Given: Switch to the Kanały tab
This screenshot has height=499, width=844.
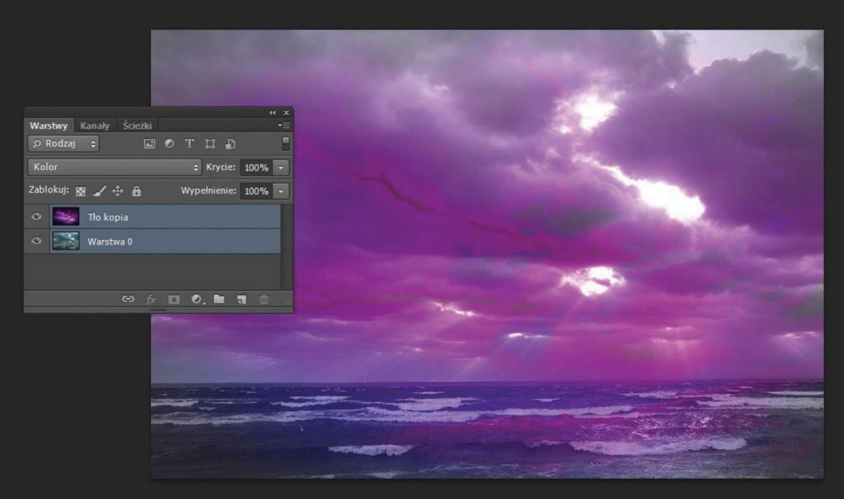Looking at the screenshot, I should pyautogui.click(x=95, y=125).
